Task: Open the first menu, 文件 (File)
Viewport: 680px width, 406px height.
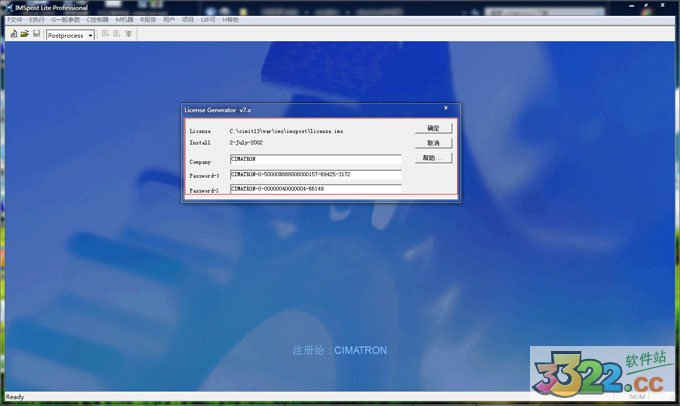Action: pyautogui.click(x=15, y=20)
